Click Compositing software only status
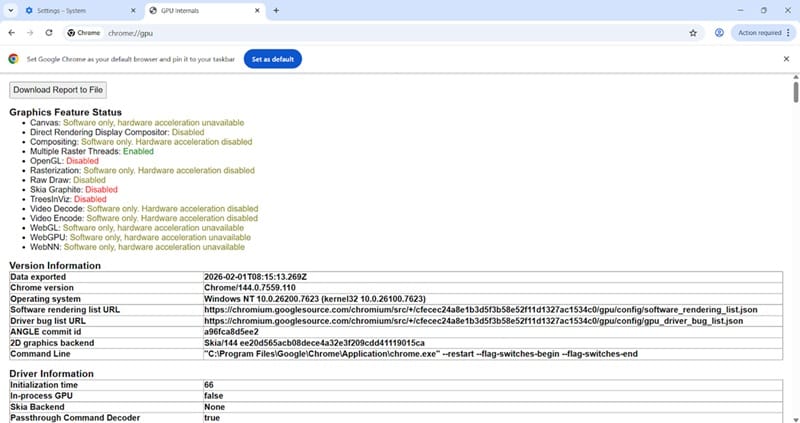 point(166,142)
